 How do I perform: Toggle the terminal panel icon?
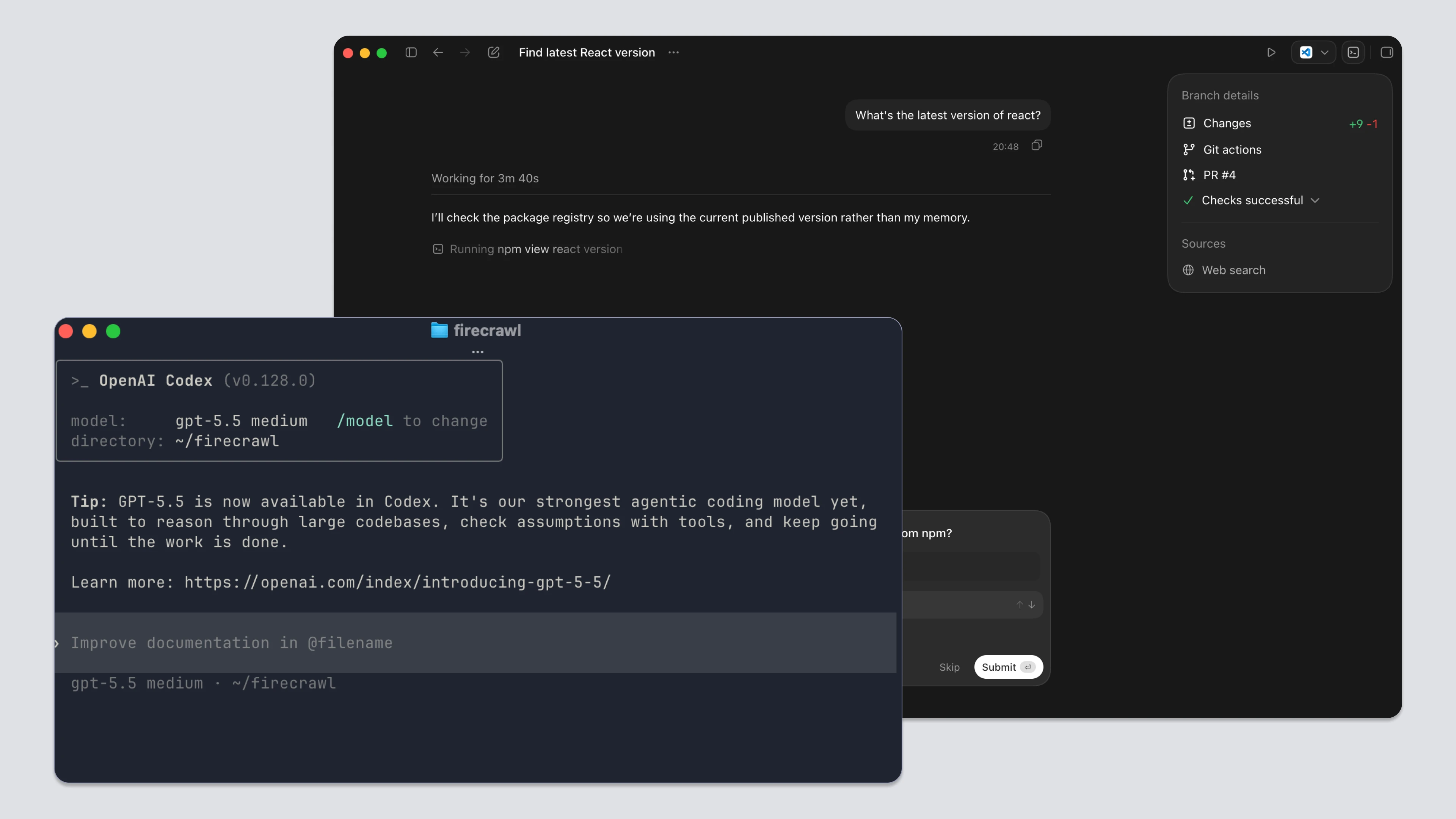[x=1353, y=53]
